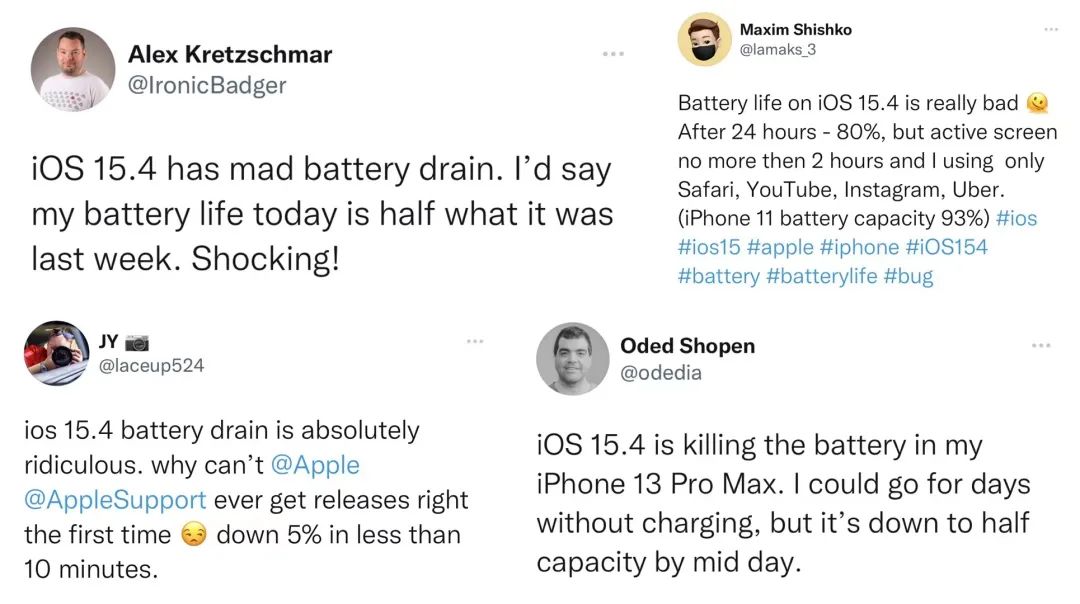
Task: Click the @IronicBadger handle
Action: (207, 85)
